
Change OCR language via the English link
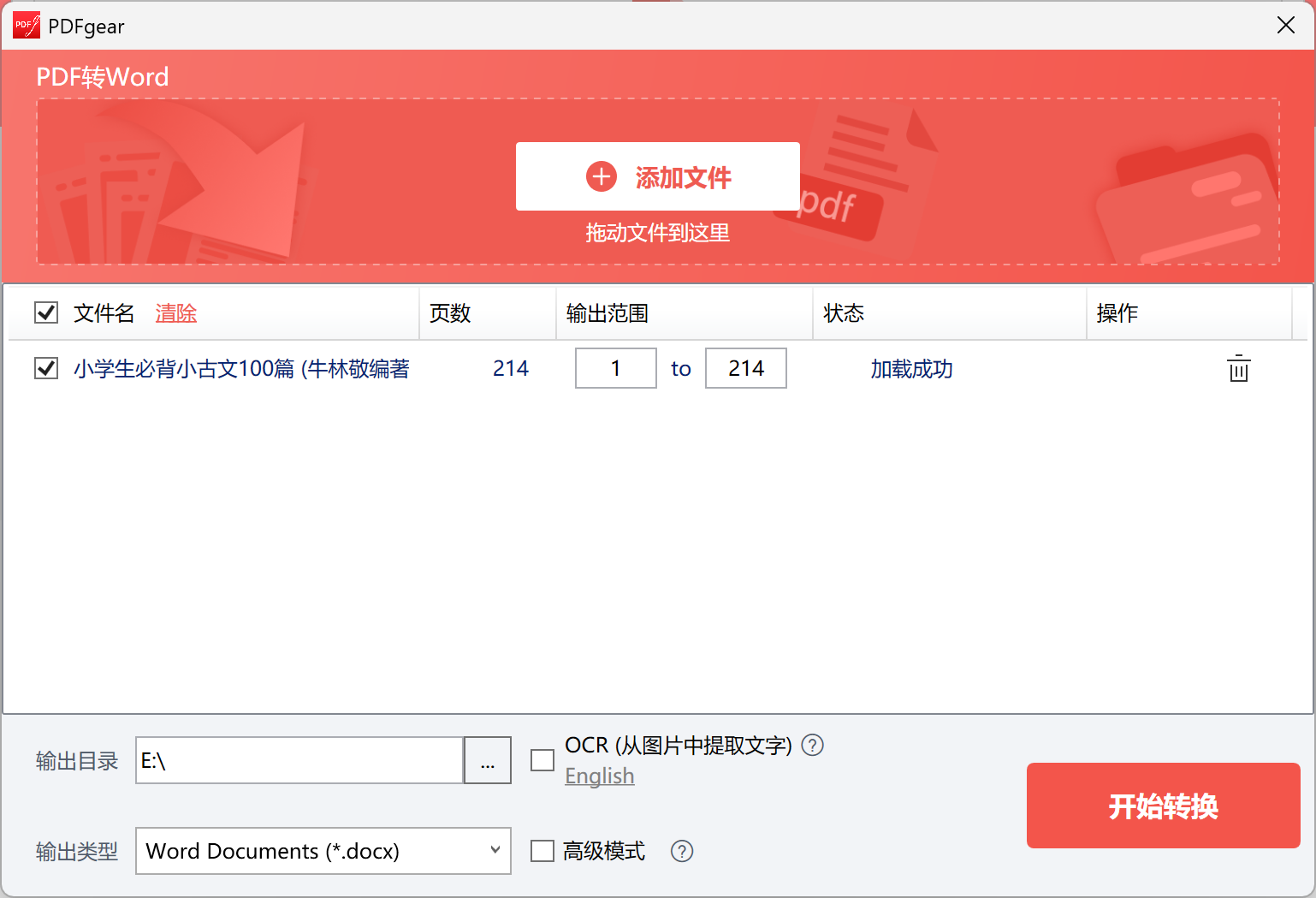click(x=599, y=776)
